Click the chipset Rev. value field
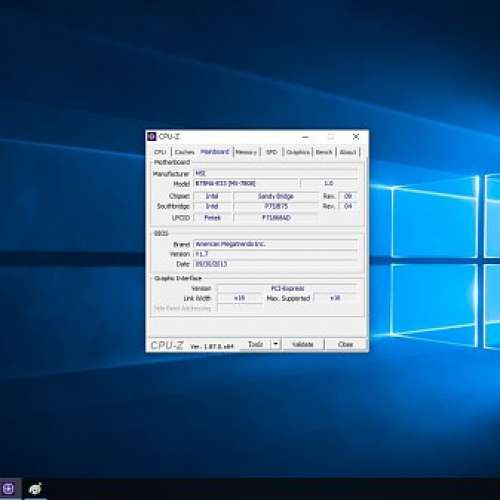Image resolution: width=500 pixels, height=500 pixels. point(348,196)
